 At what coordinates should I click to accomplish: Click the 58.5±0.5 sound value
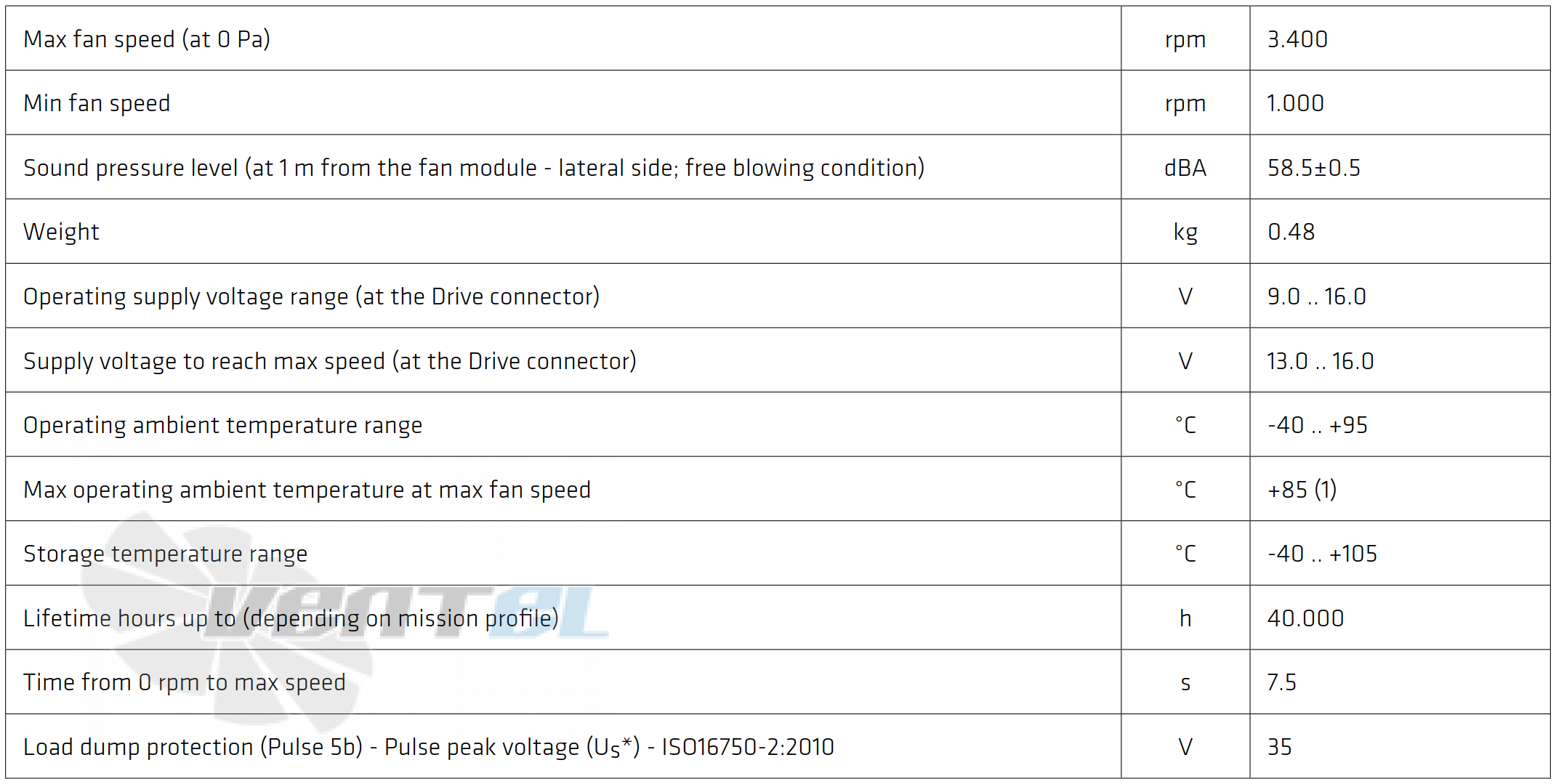coord(1314,168)
